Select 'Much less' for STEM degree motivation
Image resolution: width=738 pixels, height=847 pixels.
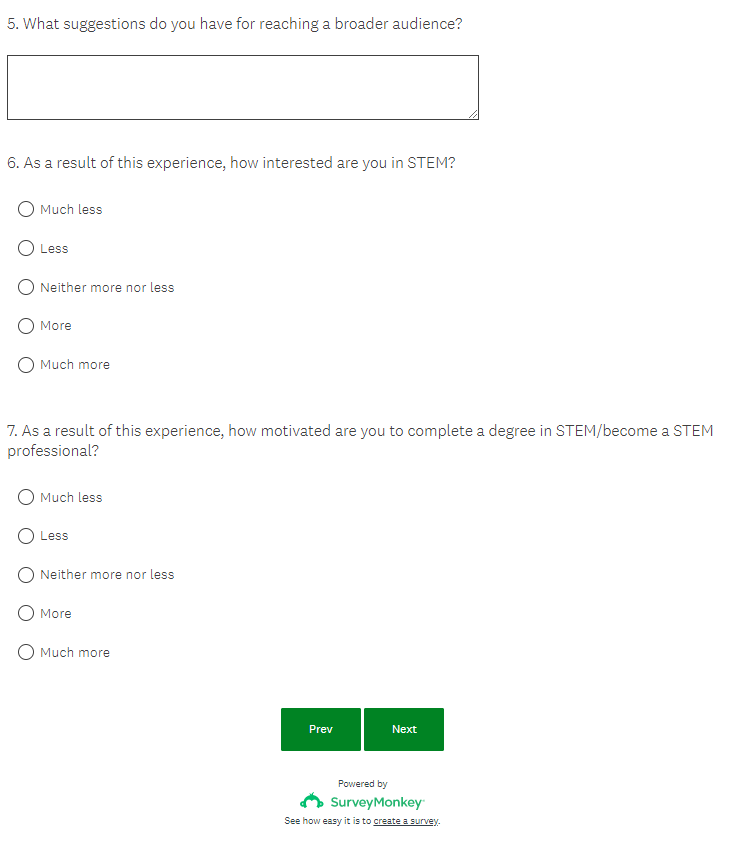26,497
